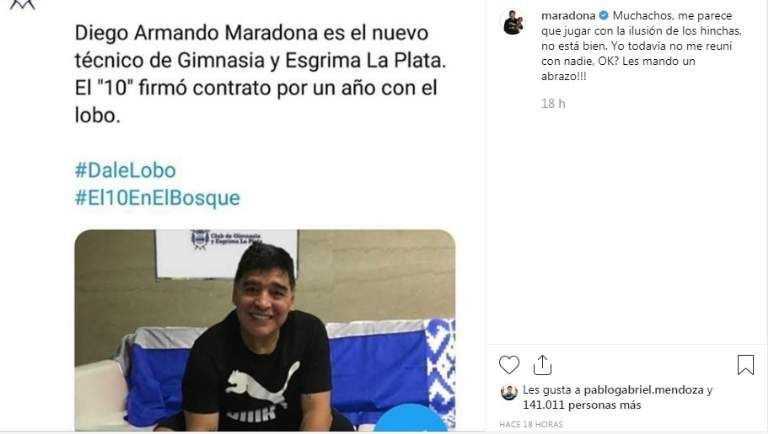
Task: Open the #El10EnElBosque hashtag
Action: (157, 198)
